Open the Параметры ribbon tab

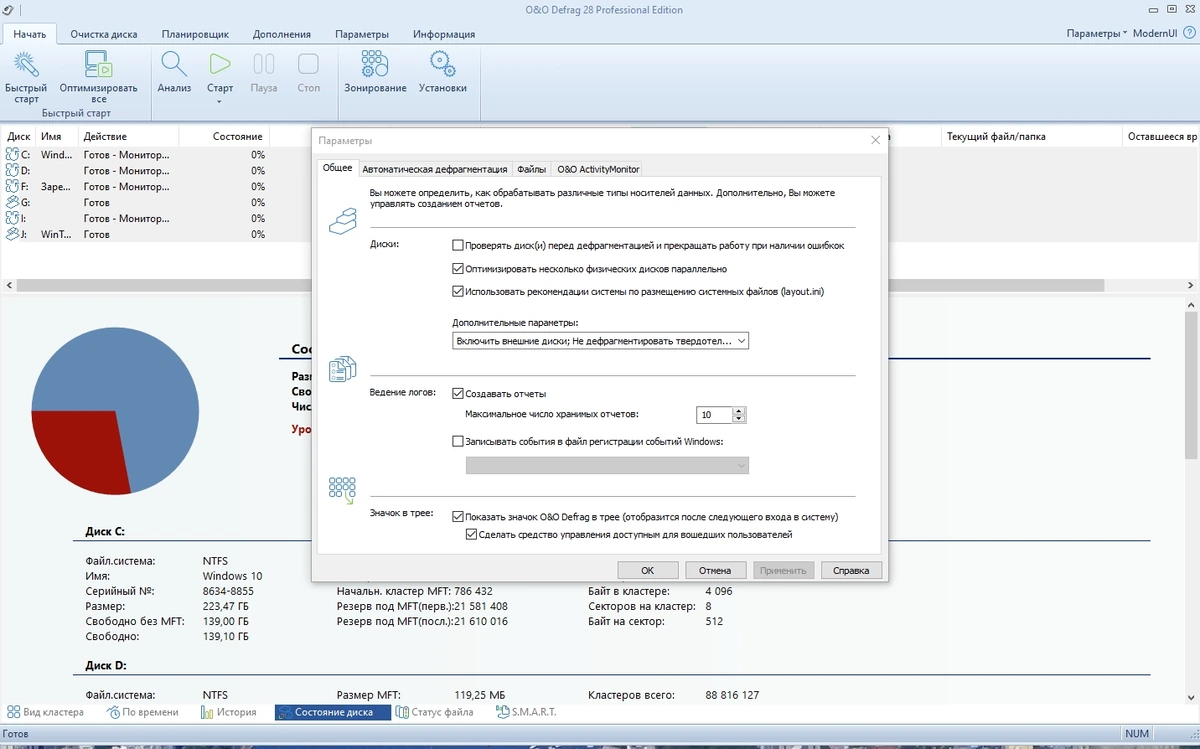click(x=362, y=34)
